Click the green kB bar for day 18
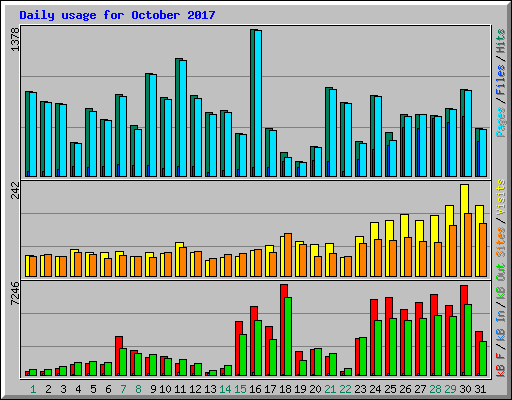The image size is (512, 400). tap(288, 337)
